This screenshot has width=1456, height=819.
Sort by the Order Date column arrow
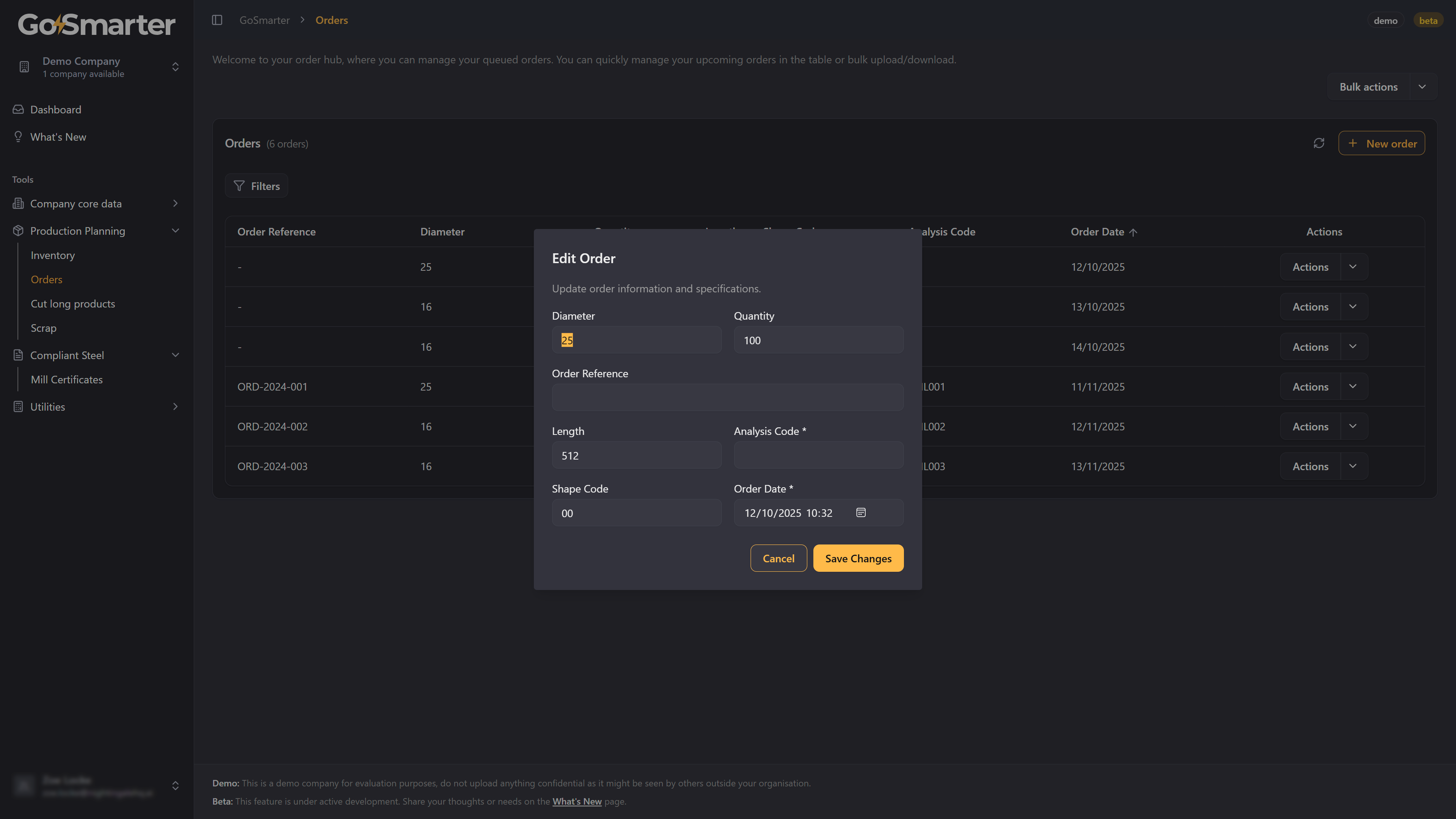(x=1133, y=232)
